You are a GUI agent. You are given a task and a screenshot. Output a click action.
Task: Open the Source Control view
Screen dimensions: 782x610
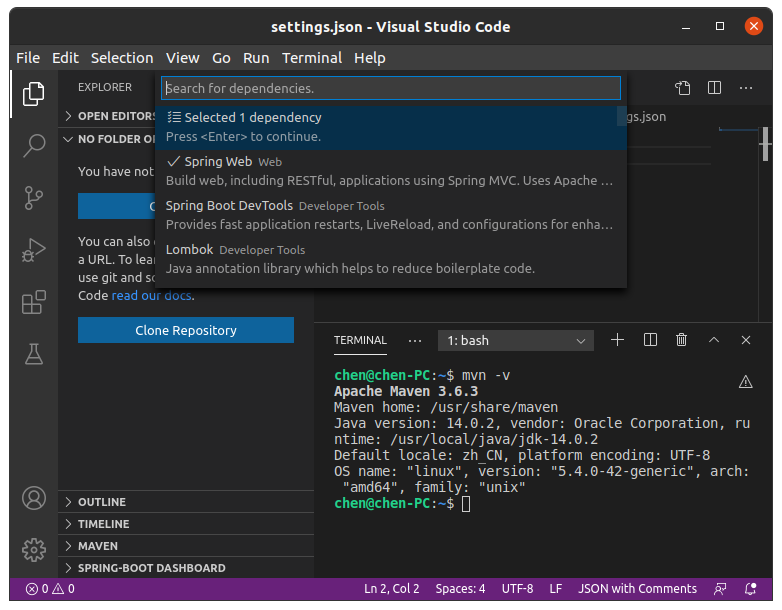pyautogui.click(x=33, y=198)
